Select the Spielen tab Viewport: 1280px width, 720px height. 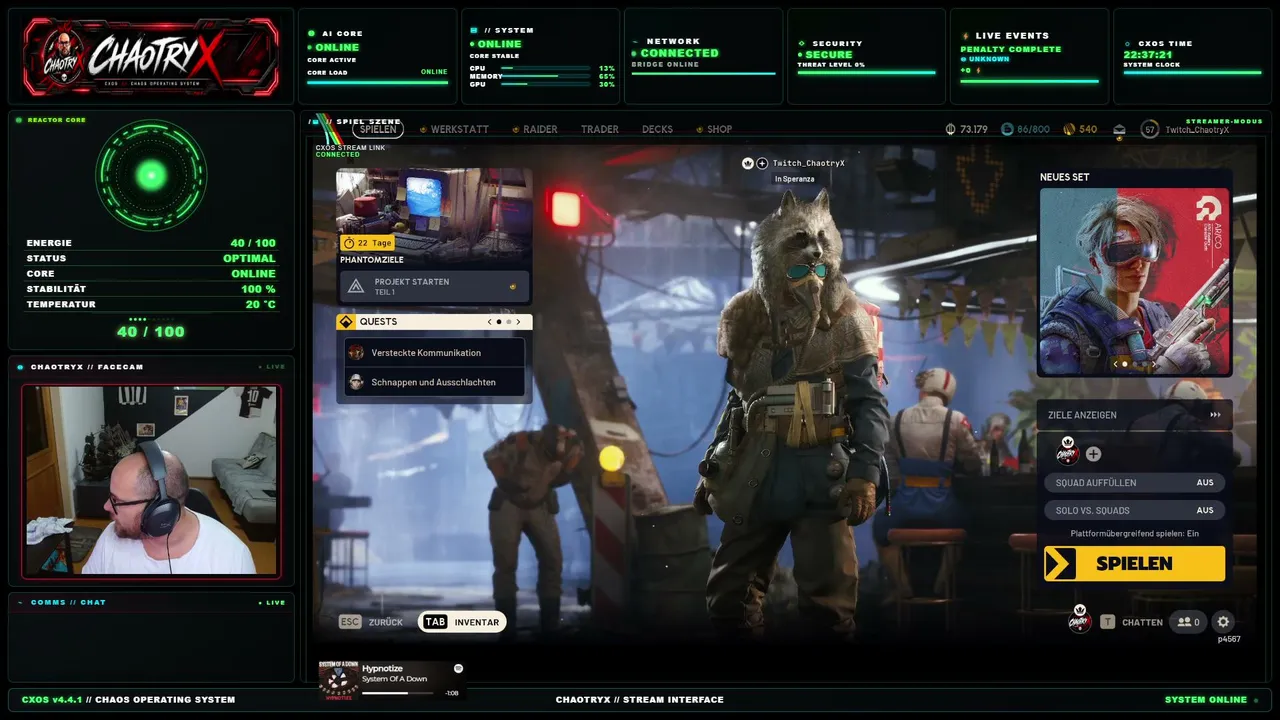point(378,129)
